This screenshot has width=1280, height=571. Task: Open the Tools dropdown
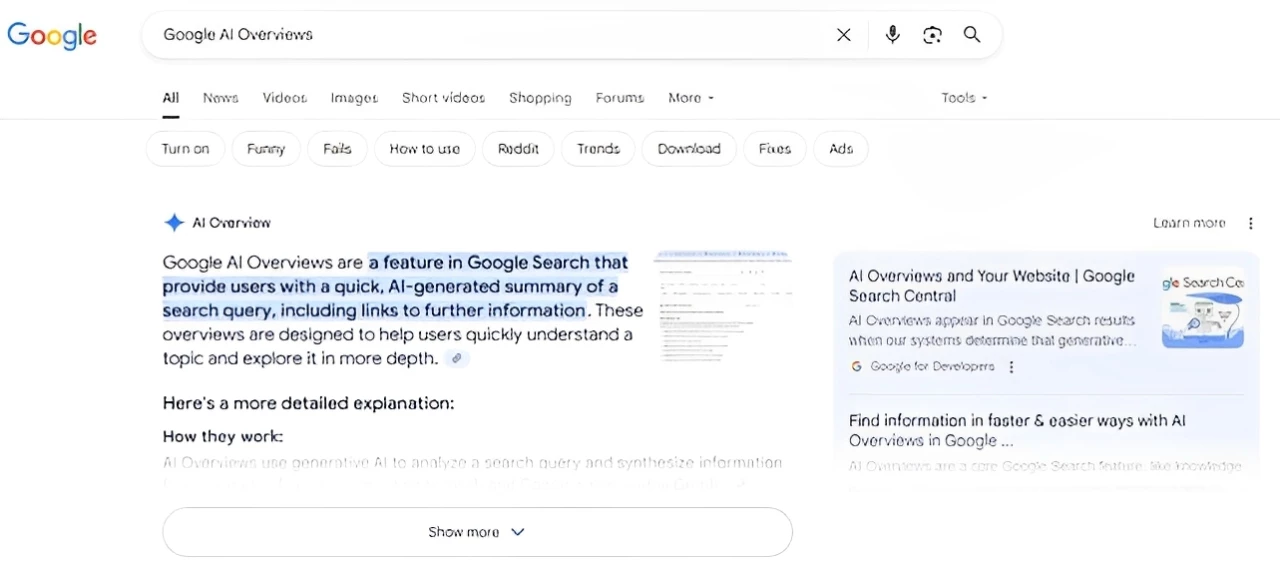click(964, 98)
